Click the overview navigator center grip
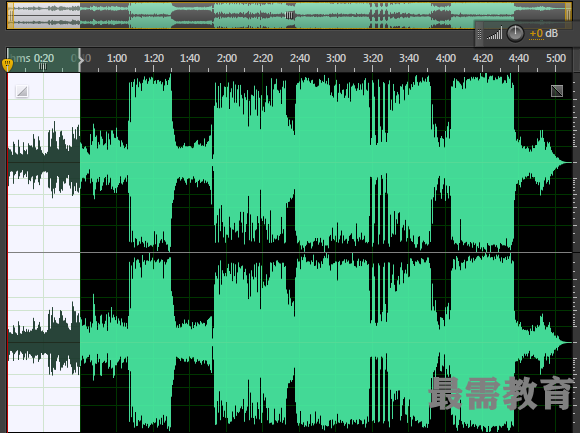This screenshot has height=433, width=580. pyautogui.click(x=290, y=15)
